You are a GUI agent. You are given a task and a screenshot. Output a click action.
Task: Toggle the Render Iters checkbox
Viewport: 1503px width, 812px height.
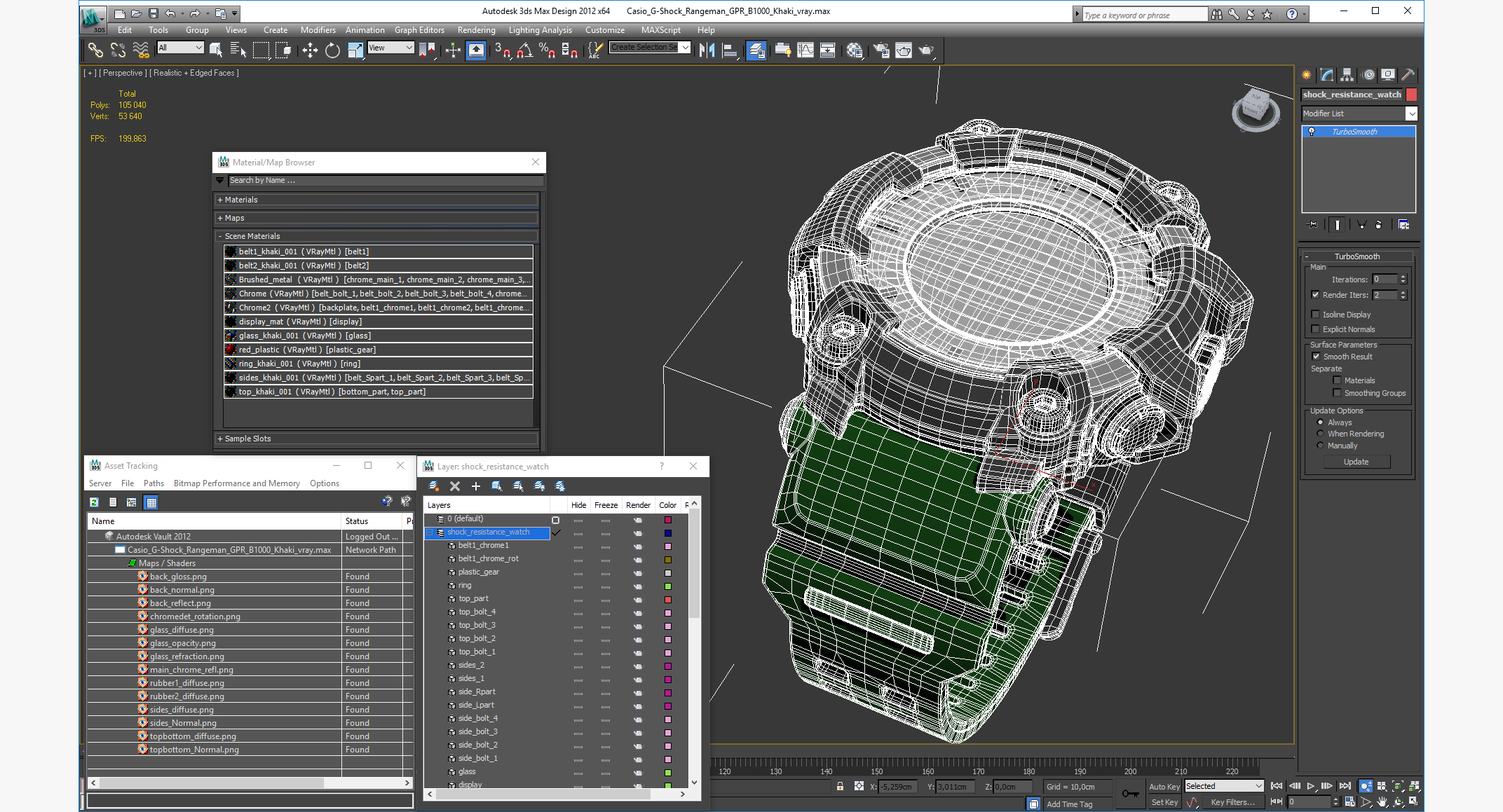(1315, 295)
